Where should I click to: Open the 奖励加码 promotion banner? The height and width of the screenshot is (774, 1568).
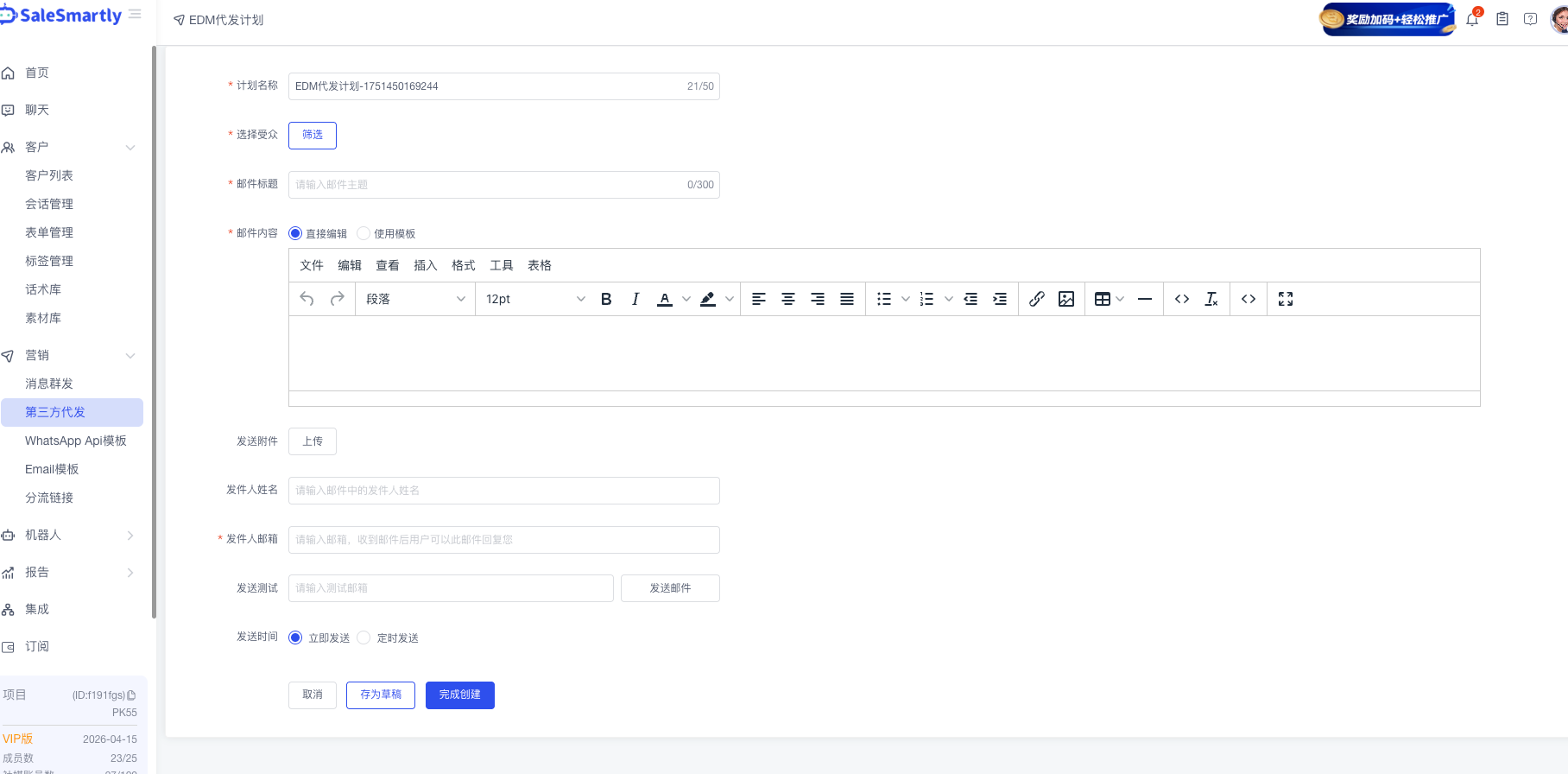[x=1388, y=19]
